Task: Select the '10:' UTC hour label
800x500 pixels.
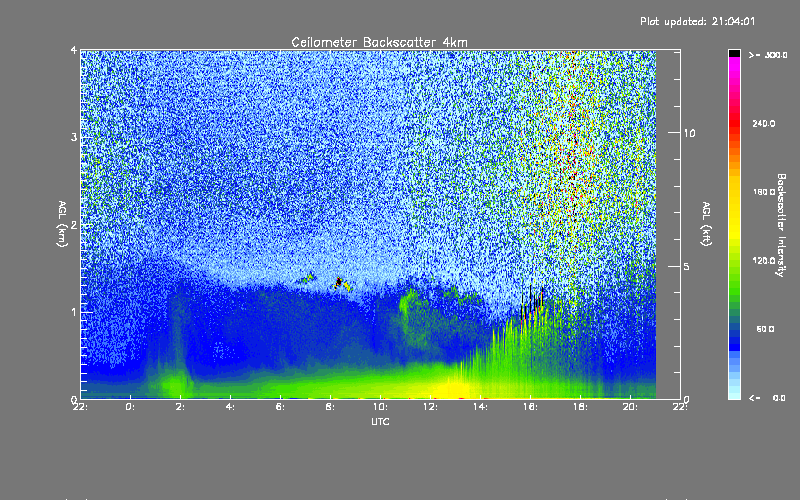Action: (380, 407)
